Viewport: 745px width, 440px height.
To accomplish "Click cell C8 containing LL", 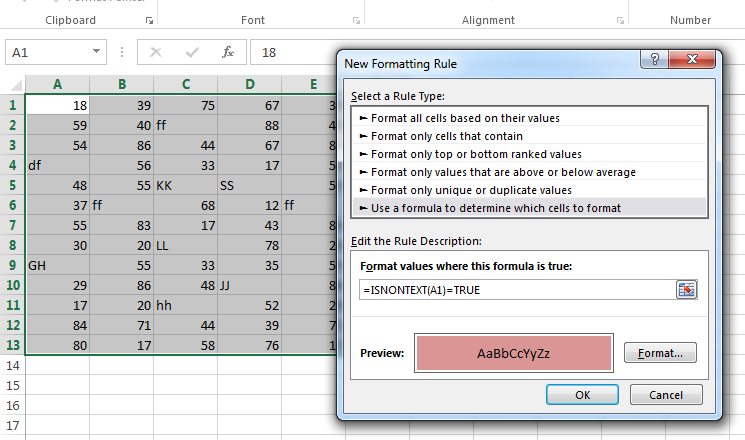I will point(186,245).
